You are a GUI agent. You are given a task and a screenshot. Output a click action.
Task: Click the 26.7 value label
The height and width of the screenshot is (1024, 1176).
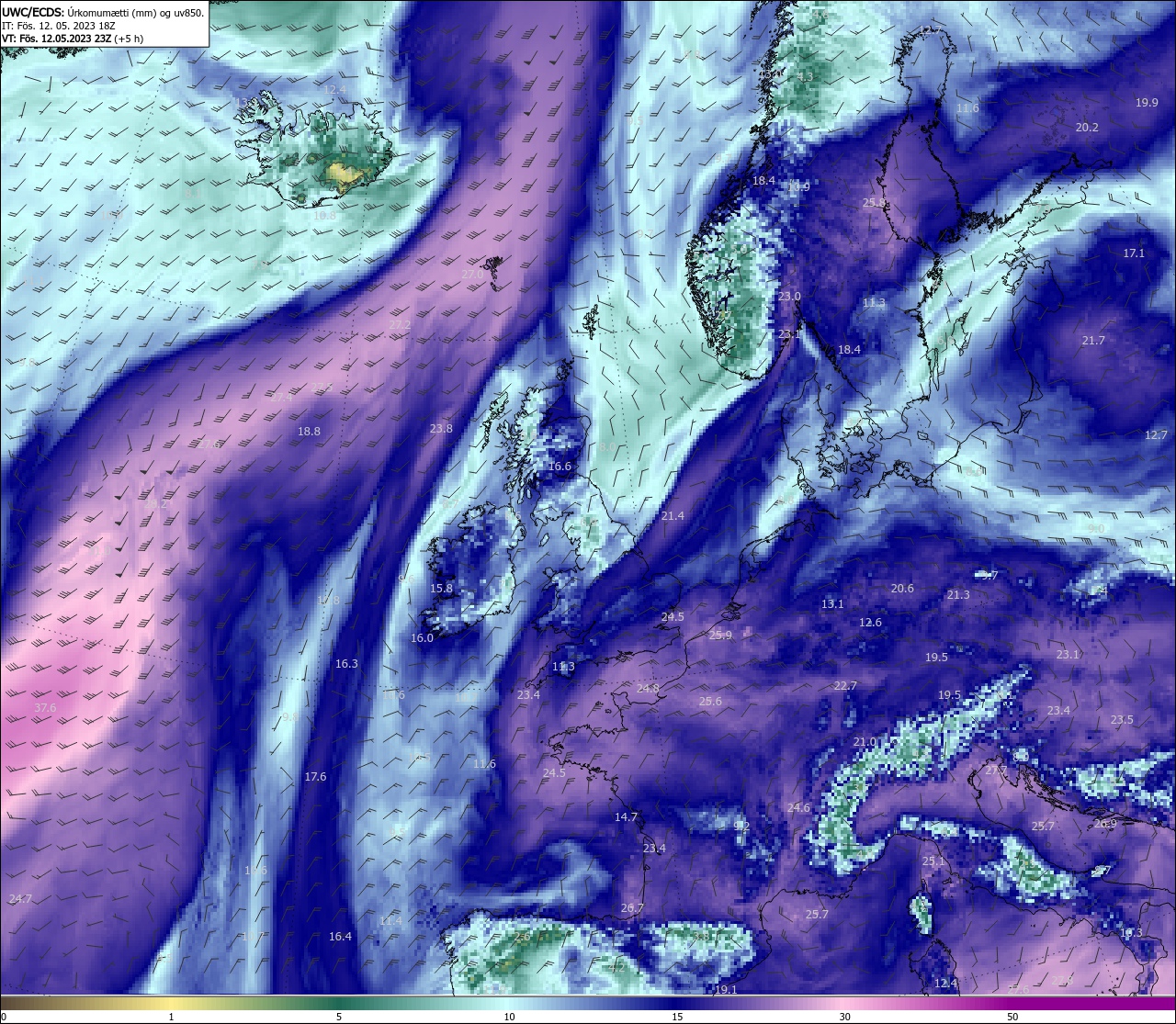(632, 907)
